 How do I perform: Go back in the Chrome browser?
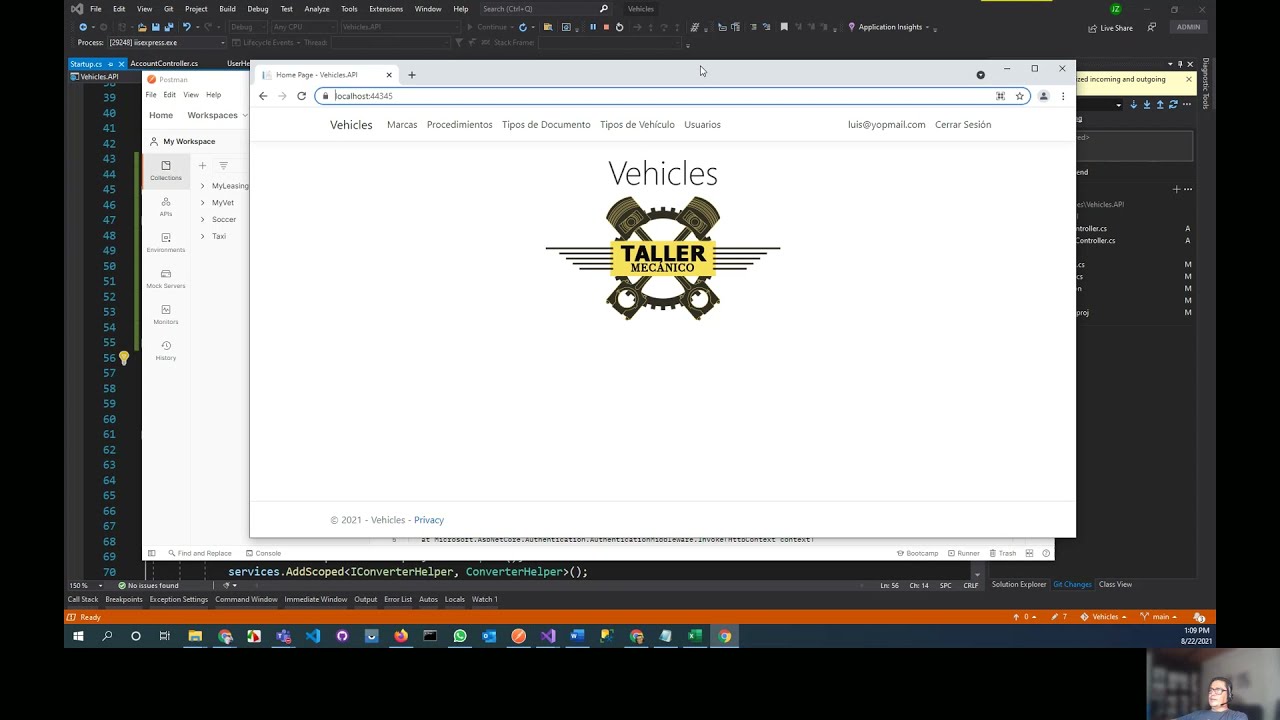[x=263, y=96]
